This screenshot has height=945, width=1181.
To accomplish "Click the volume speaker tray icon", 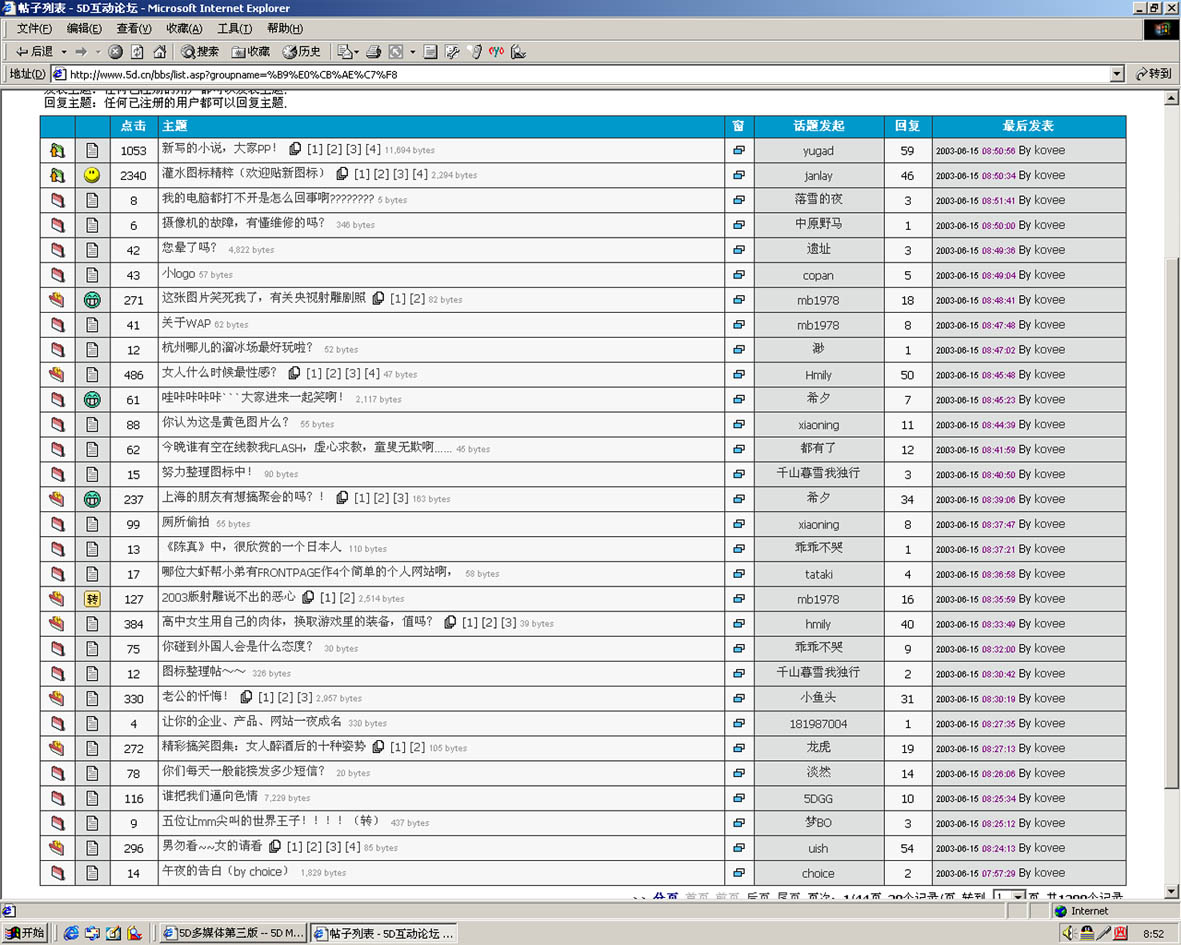I will tap(1068, 933).
